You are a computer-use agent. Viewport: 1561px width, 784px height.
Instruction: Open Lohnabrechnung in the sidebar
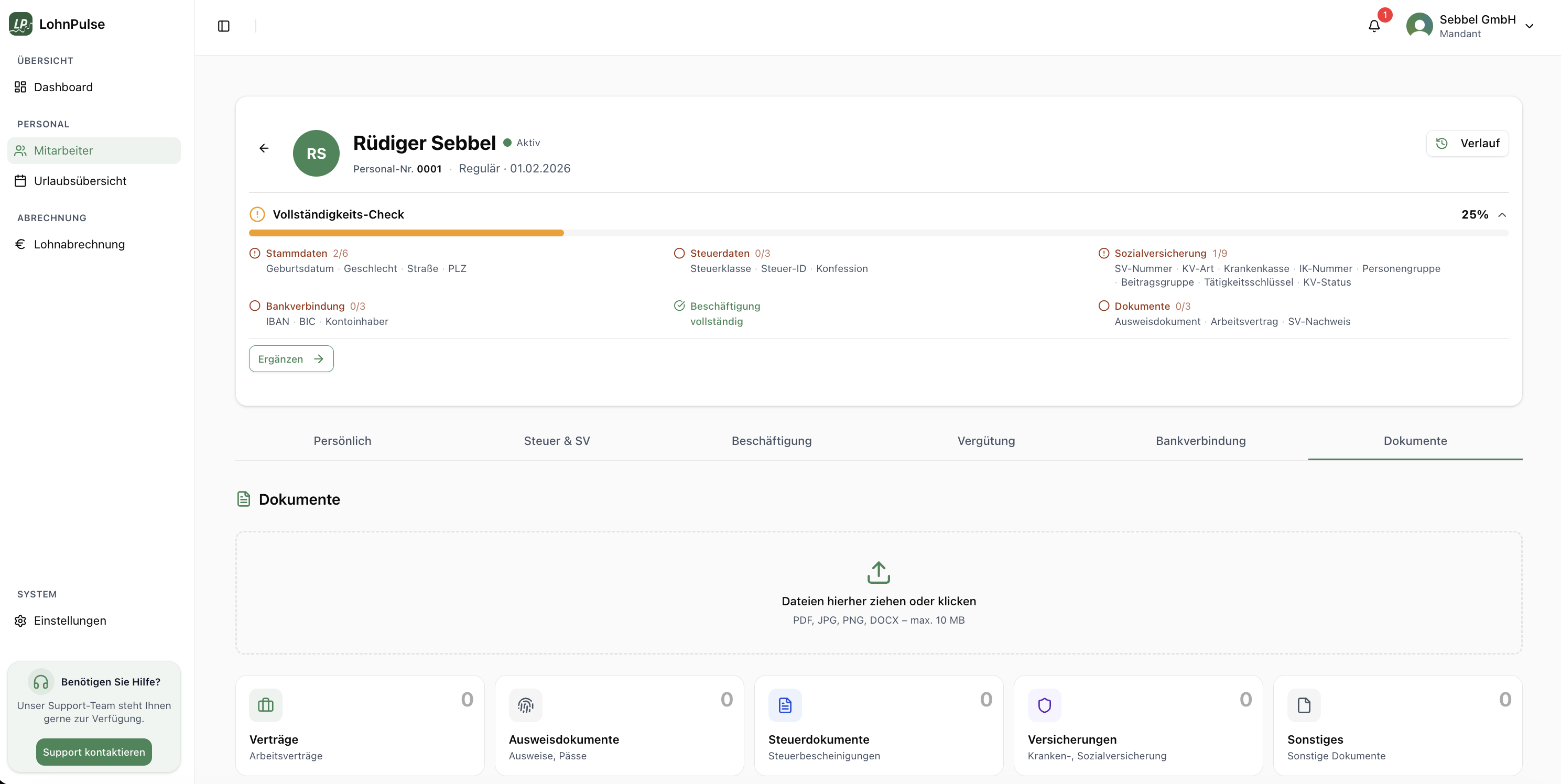point(79,244)
